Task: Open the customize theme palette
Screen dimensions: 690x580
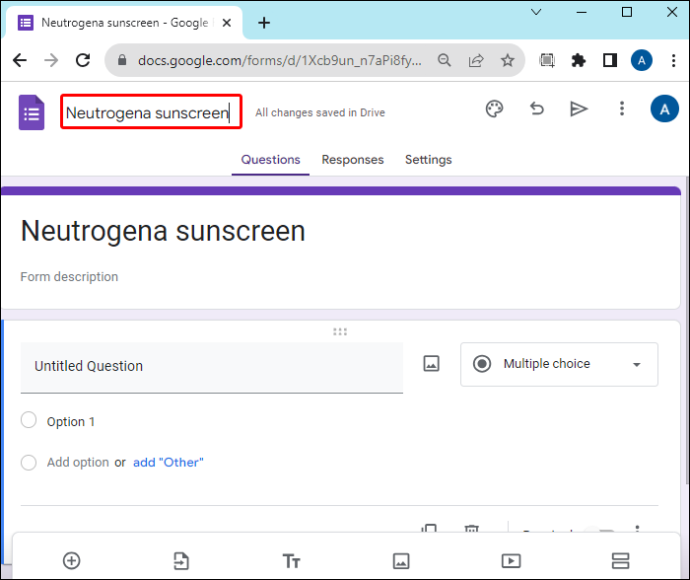Action: click(494, 109)
